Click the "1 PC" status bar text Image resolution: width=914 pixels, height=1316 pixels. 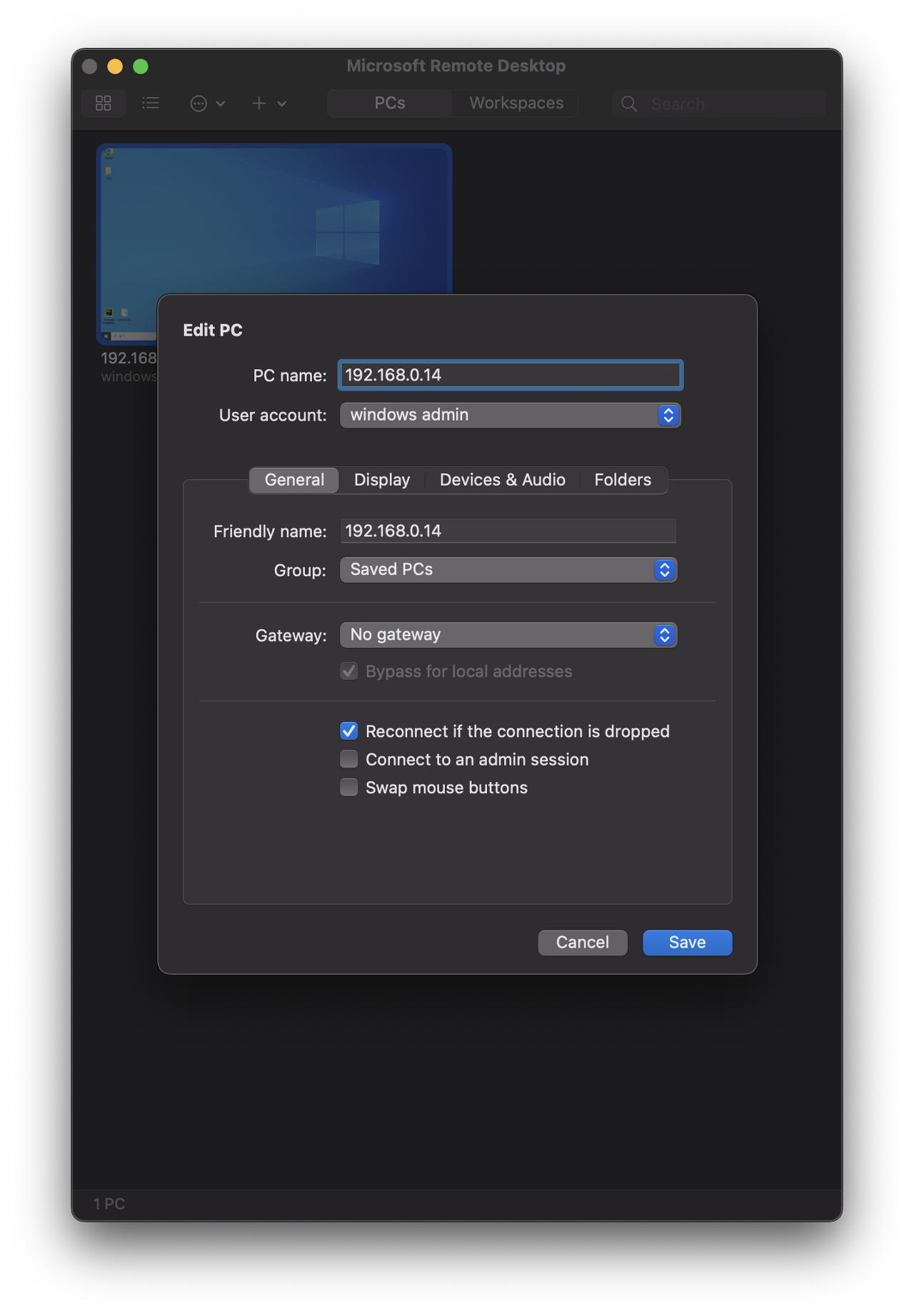point(109,1204)
